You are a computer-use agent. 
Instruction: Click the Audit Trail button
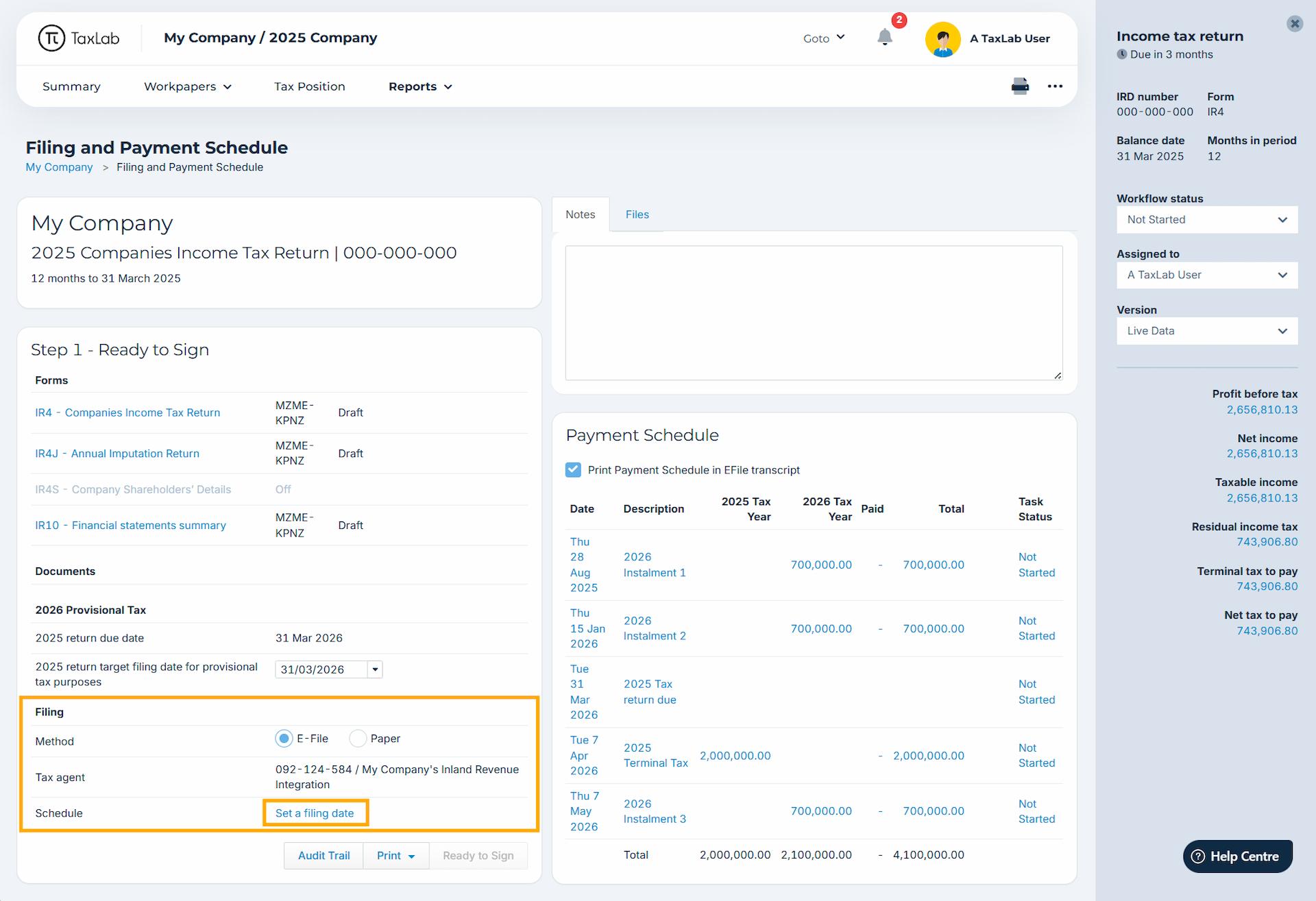(x=324, y=855)
